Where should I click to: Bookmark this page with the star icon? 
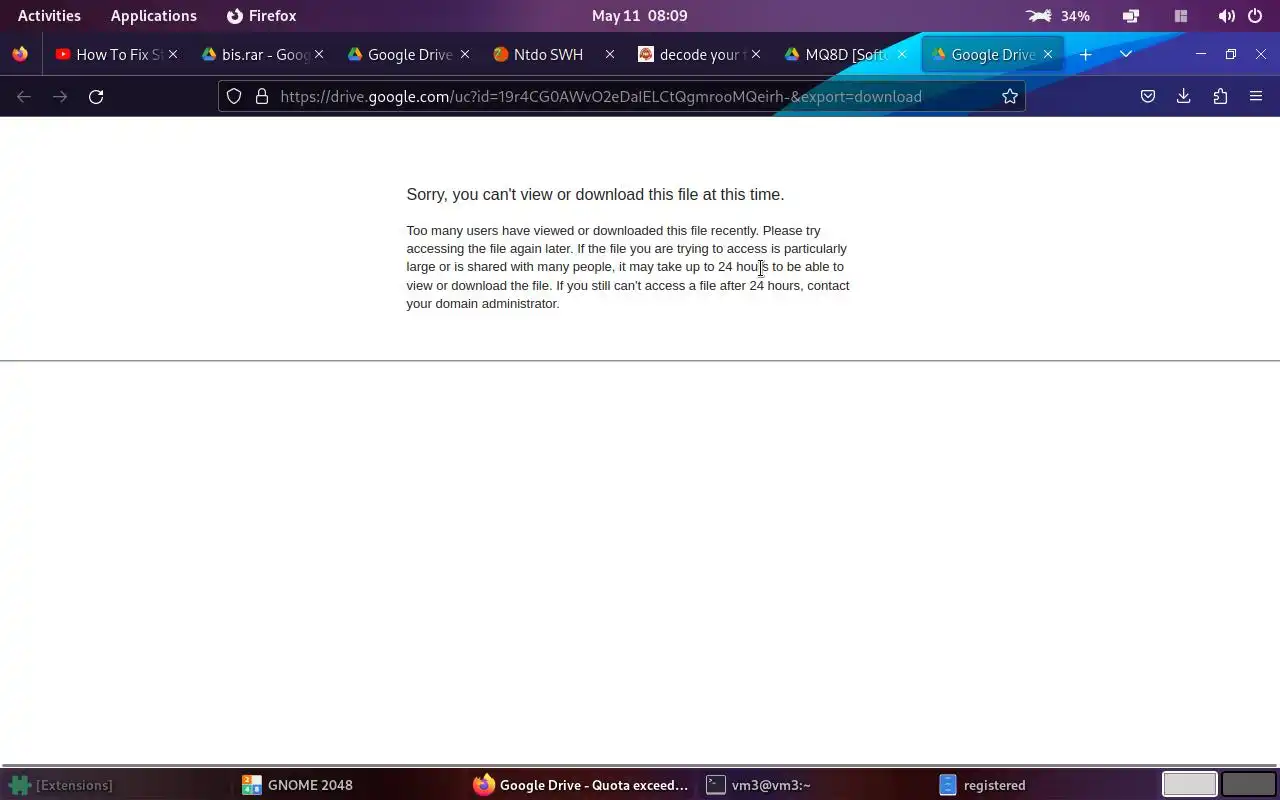click(1010, 97)
